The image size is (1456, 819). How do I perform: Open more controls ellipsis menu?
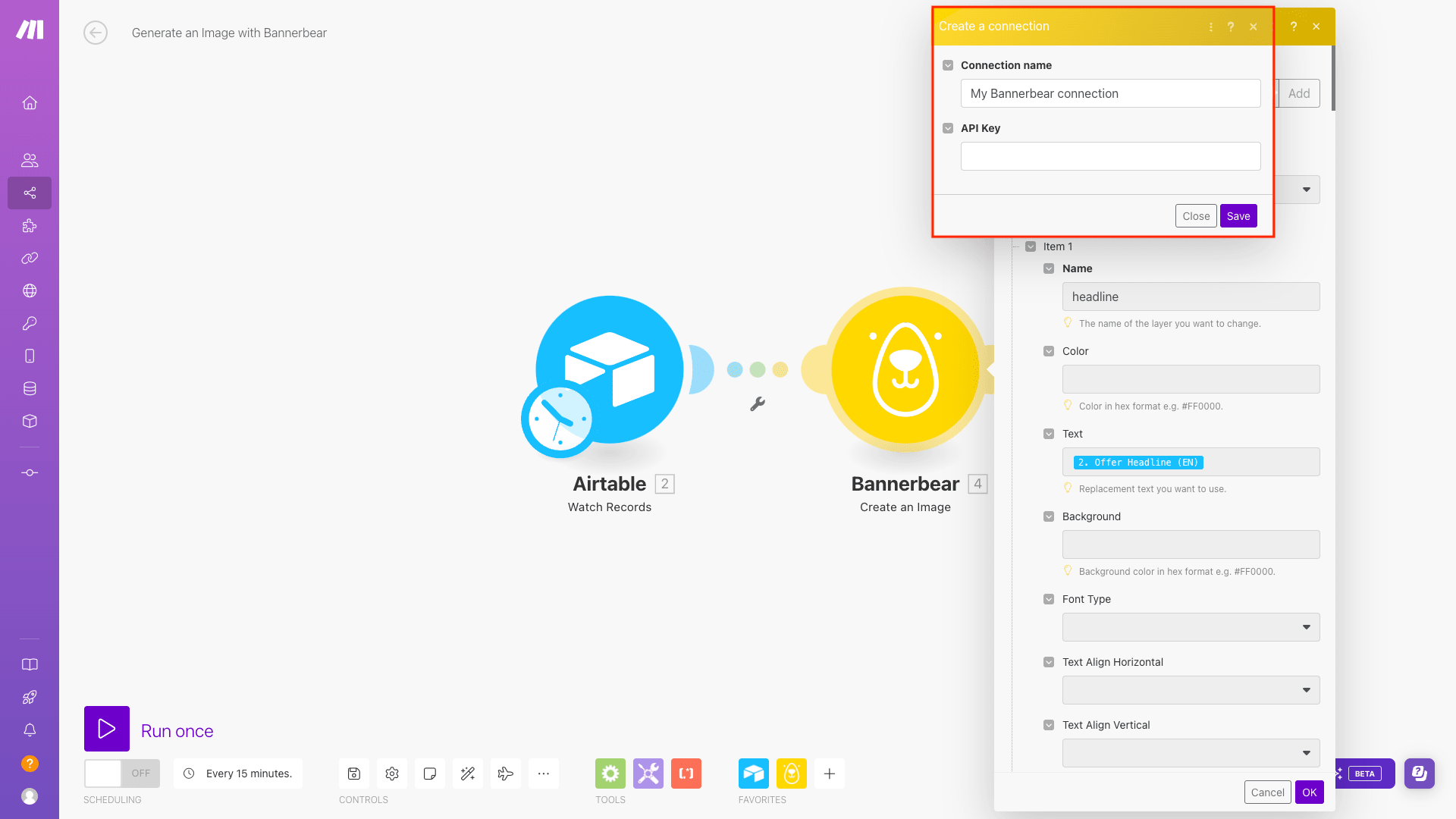[x=544, y=773]
